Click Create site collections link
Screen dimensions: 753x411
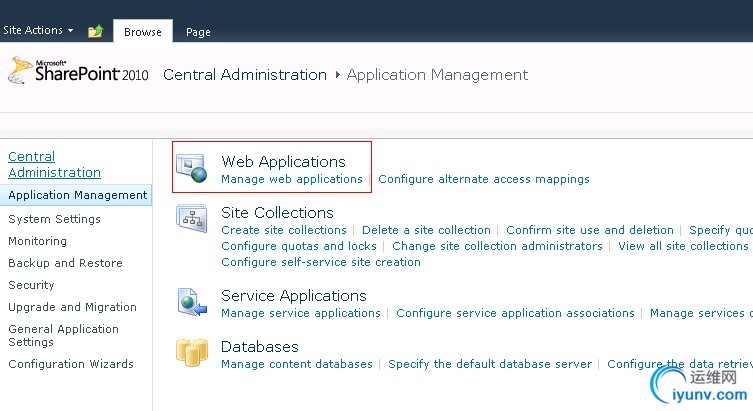pos(284,230)
